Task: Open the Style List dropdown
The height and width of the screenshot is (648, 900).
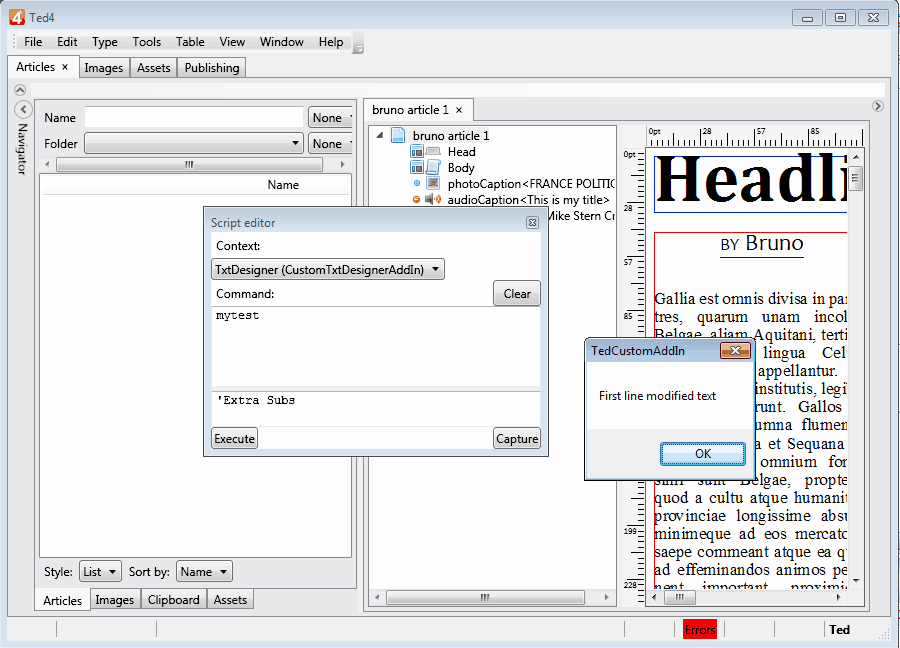Action: 100,572
